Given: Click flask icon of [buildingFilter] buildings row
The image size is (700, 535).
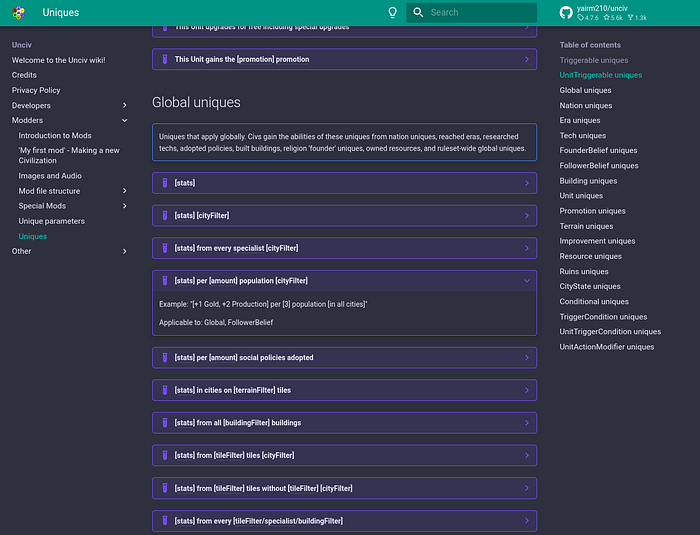Looking at the screenshot, I should click(165, 423).
